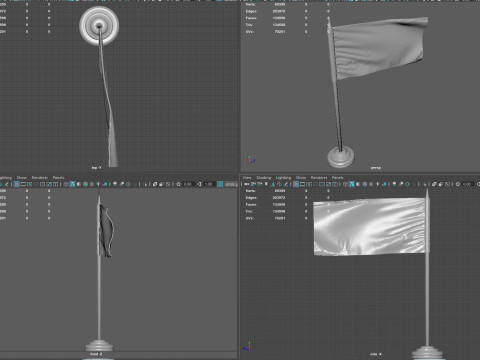Open Panels menu in side view panel
This screenshot has width=480, height=360.
[x=337, y=177]
